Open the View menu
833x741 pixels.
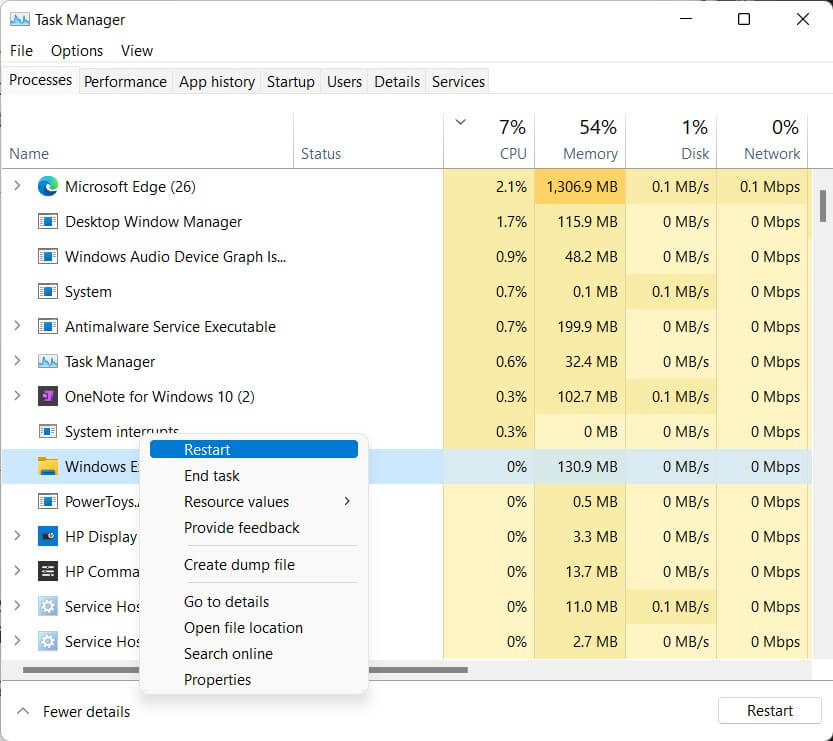pos(137,50)
